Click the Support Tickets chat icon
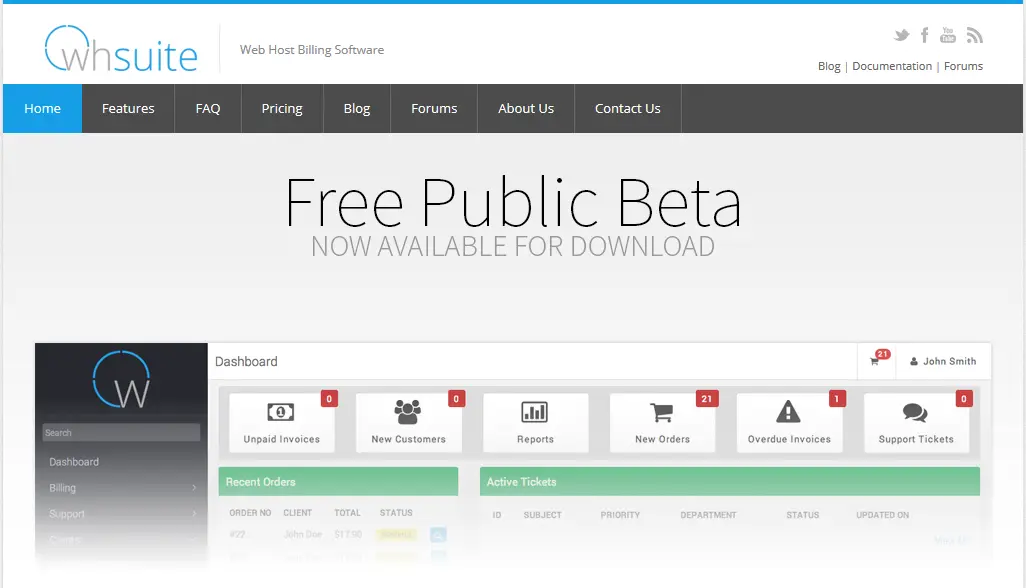Screen dimensions: 1026x588 coord(915,413)
